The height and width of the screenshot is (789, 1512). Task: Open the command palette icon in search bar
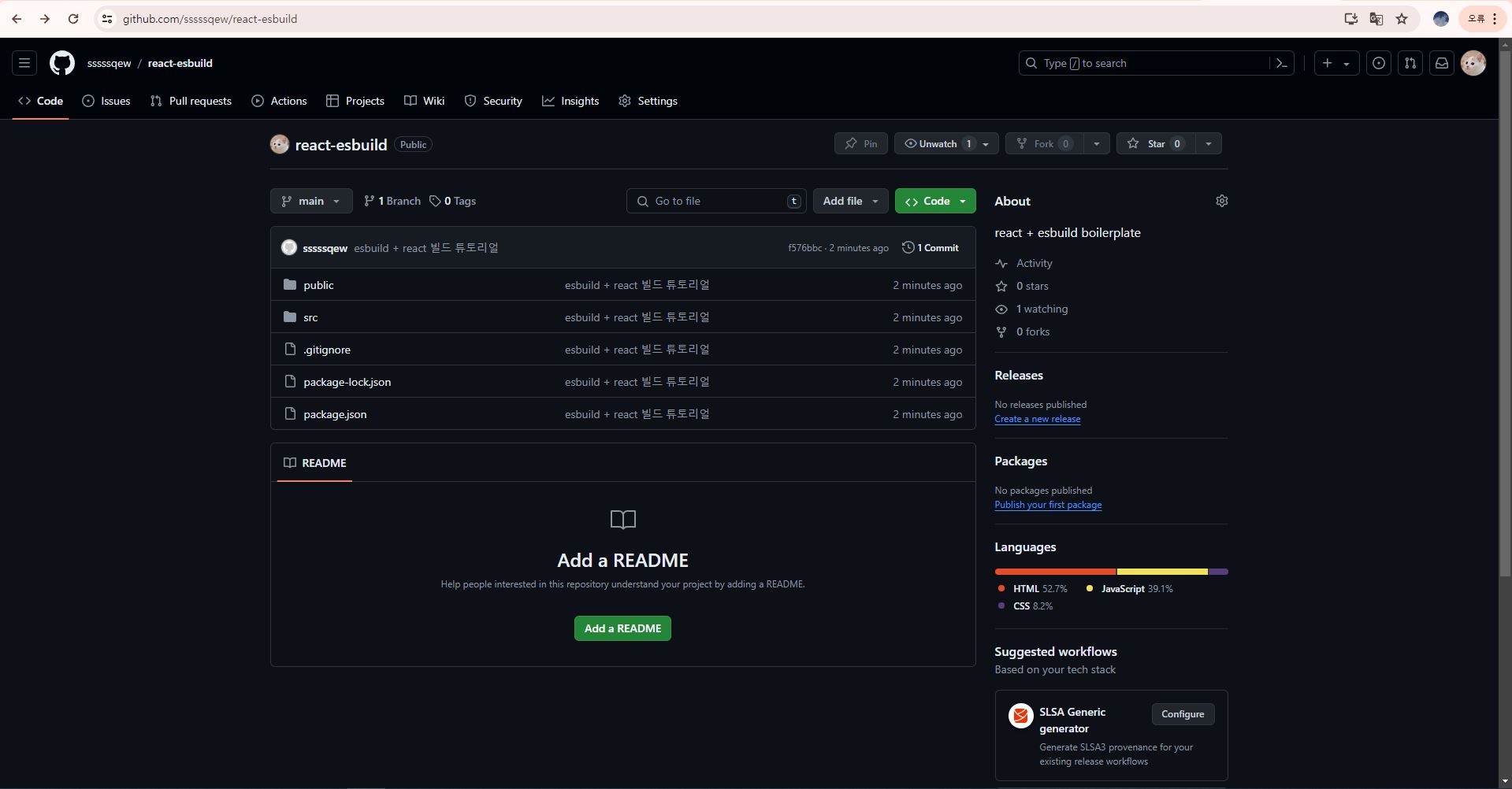click(x=1282, y=63)
